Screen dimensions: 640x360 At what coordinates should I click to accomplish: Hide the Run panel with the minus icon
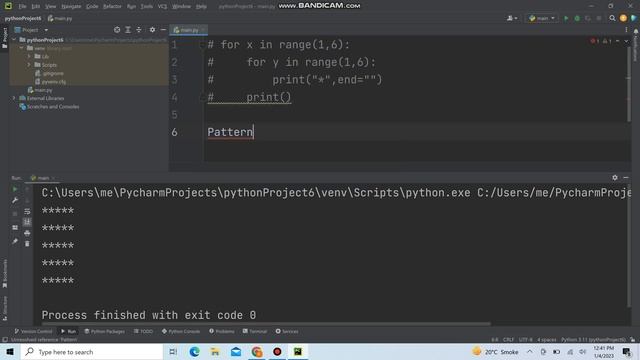pos(626,178)
